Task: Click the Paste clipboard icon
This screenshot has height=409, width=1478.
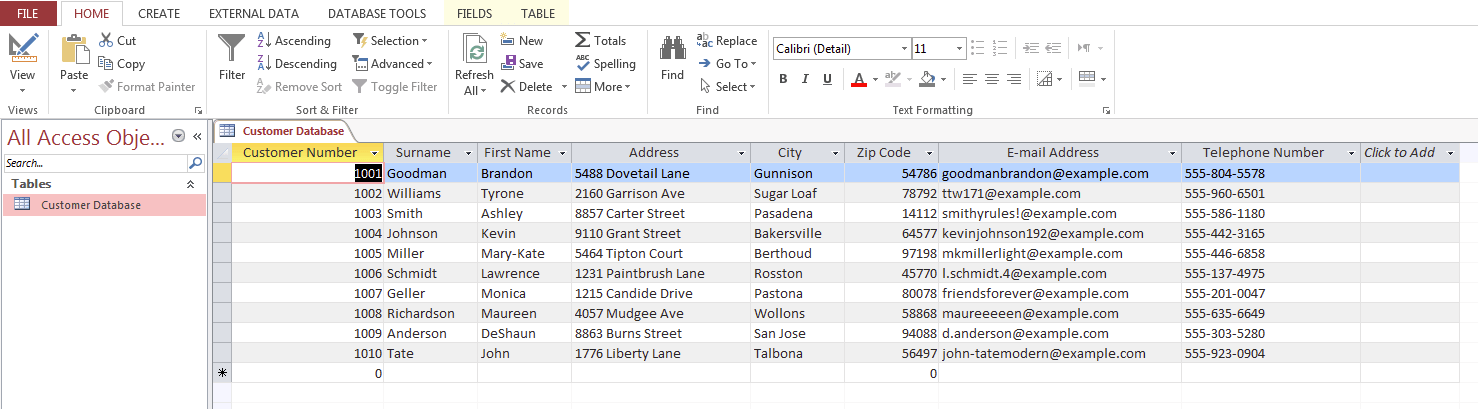Action: pos(74,50)
